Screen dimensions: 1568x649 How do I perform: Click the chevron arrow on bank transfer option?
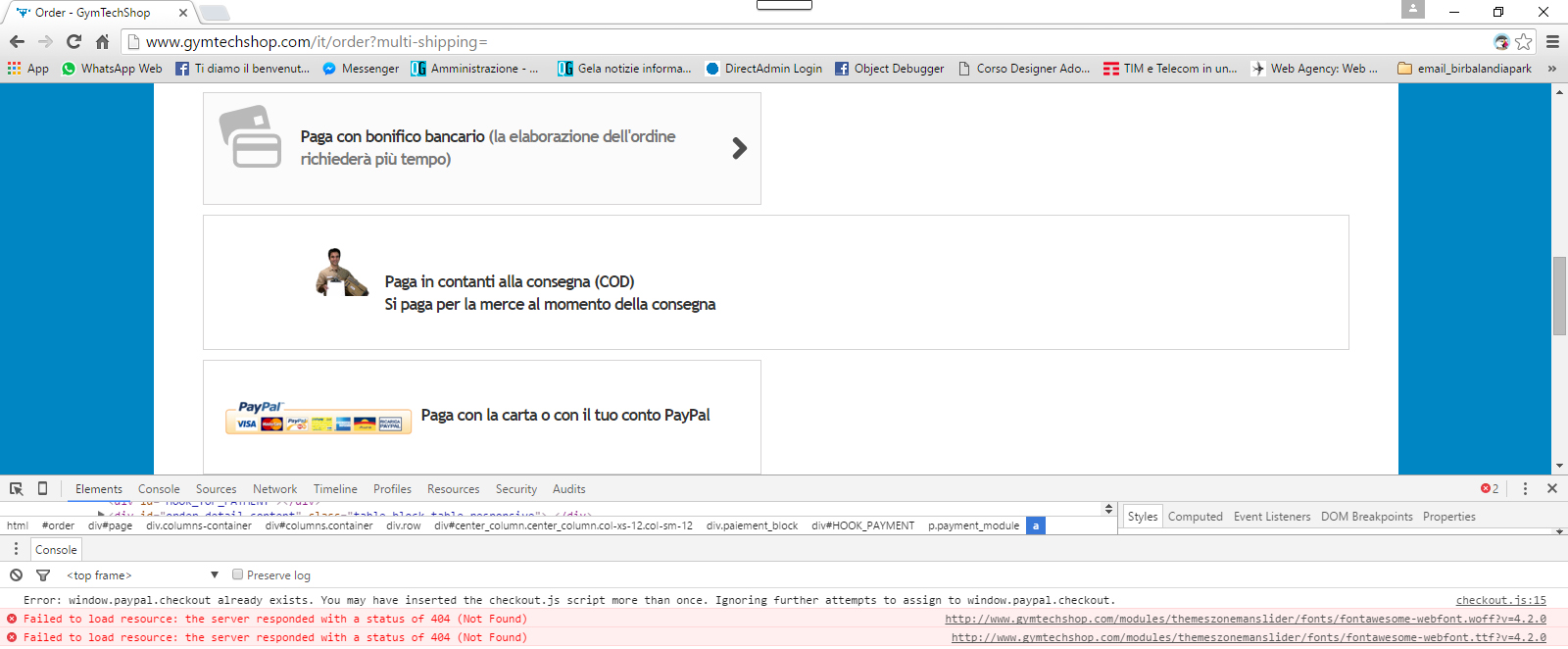pyautogui.click(x=740, y=148)
